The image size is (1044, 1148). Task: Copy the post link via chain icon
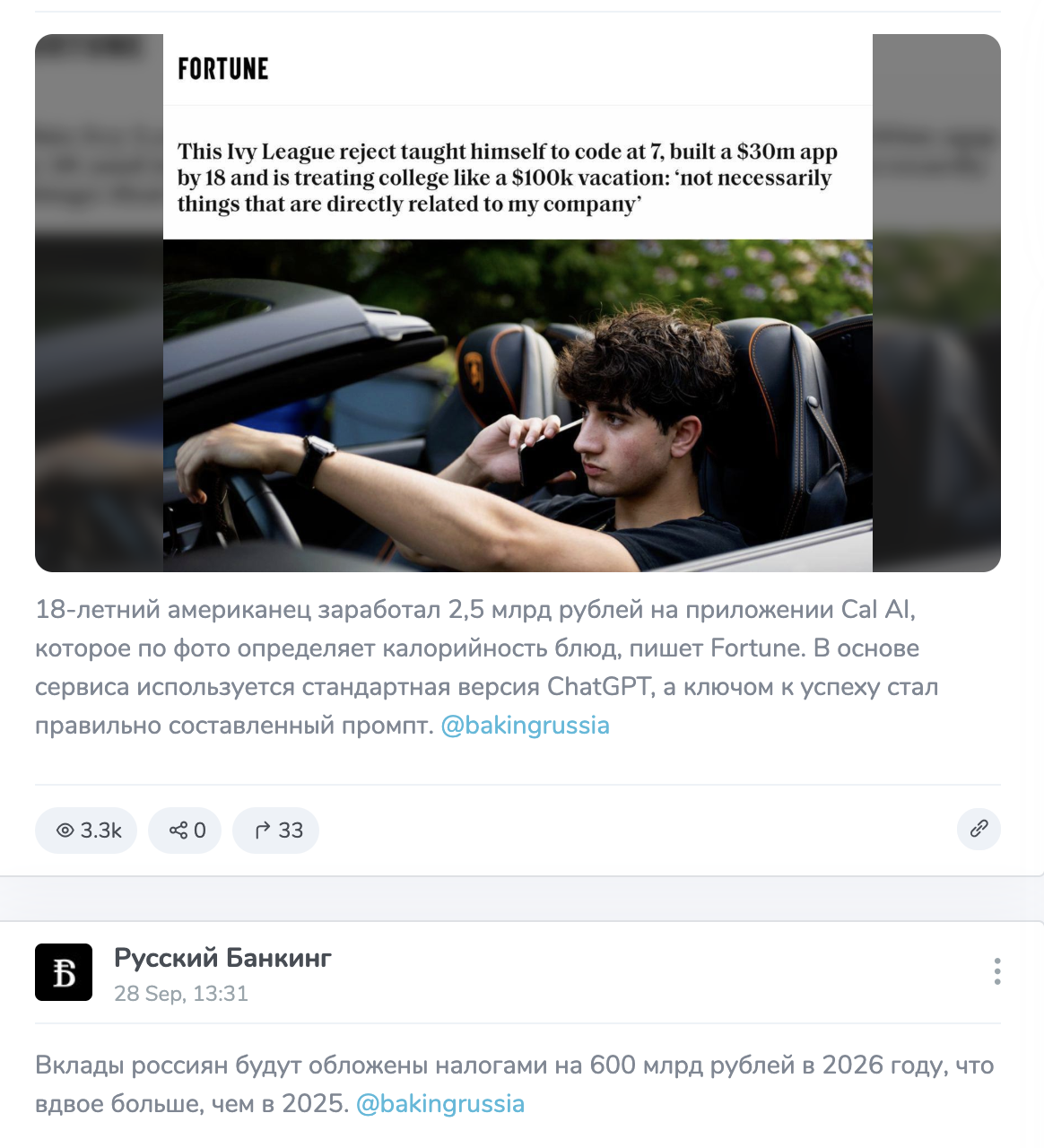pos(979,828)
